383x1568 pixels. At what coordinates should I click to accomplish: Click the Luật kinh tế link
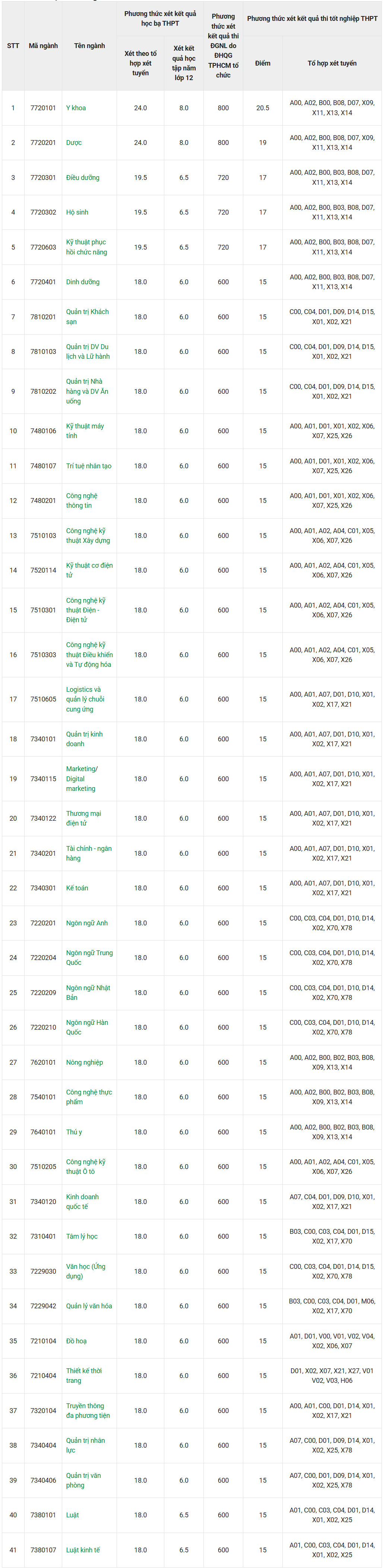click(x=83, y=1550)
